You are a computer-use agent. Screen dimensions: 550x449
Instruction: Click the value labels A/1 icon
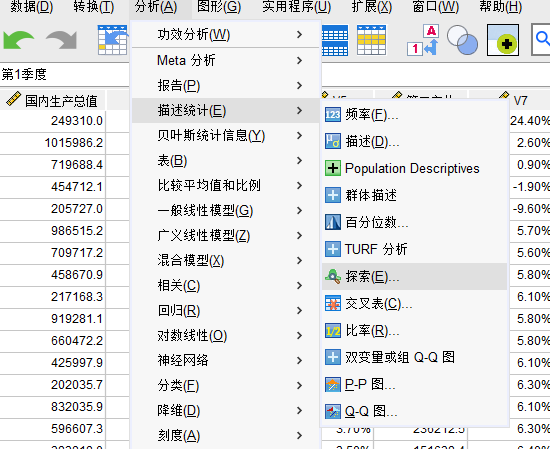click(423, 40)
